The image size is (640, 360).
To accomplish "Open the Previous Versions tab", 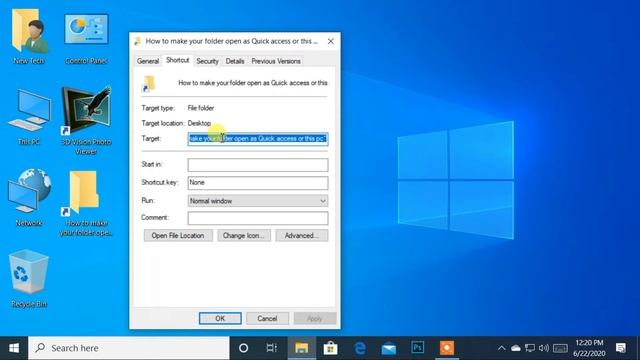I will (x=276, y=61).
